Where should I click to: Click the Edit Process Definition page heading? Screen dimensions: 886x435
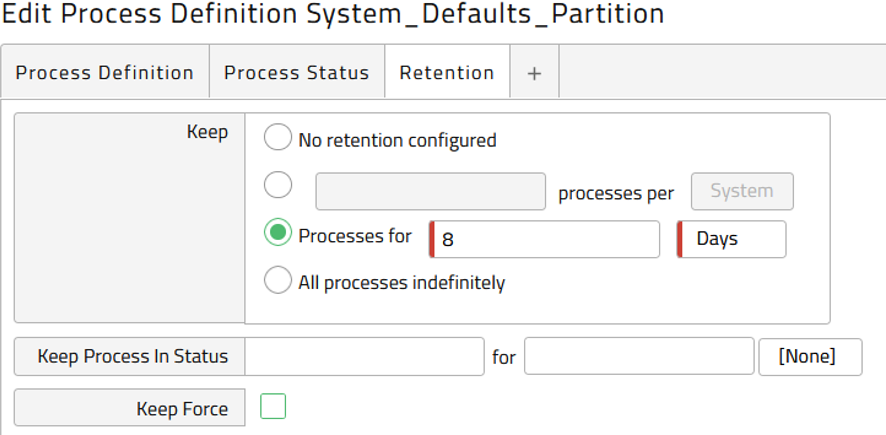click(x=333, y=14)
